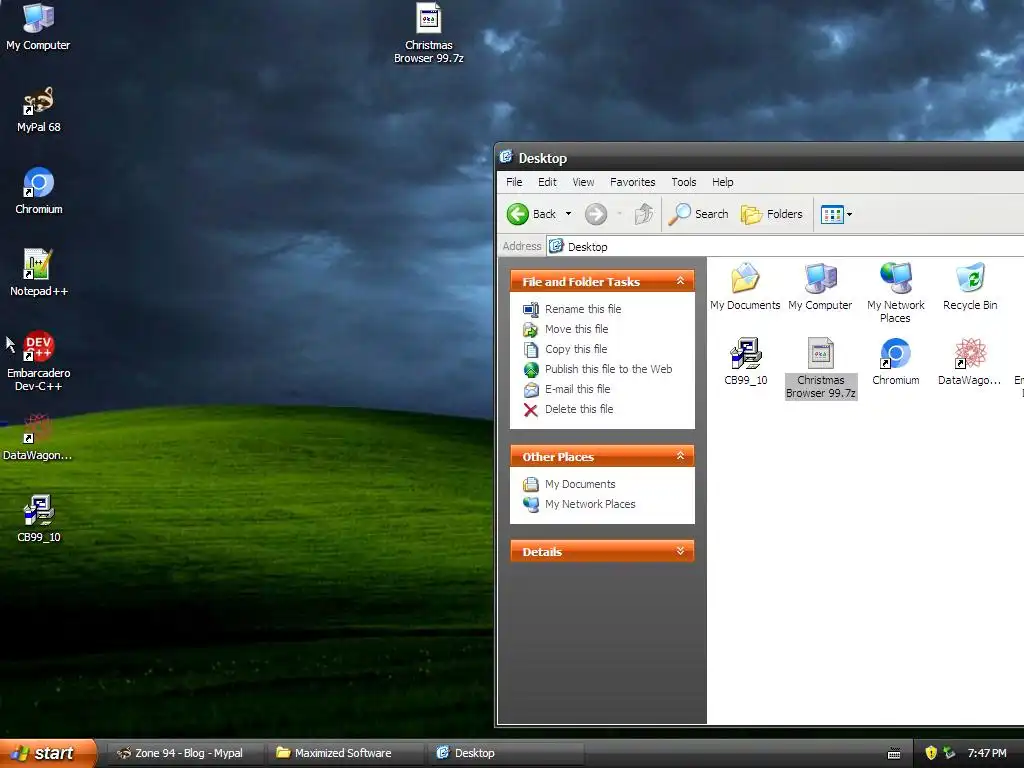Image resolution: width=1024 pixels, height=768 pixels.
Task: Select Christmas Browser 99.7z file on desktop wallpaper
Action: (x=428, y=33)
